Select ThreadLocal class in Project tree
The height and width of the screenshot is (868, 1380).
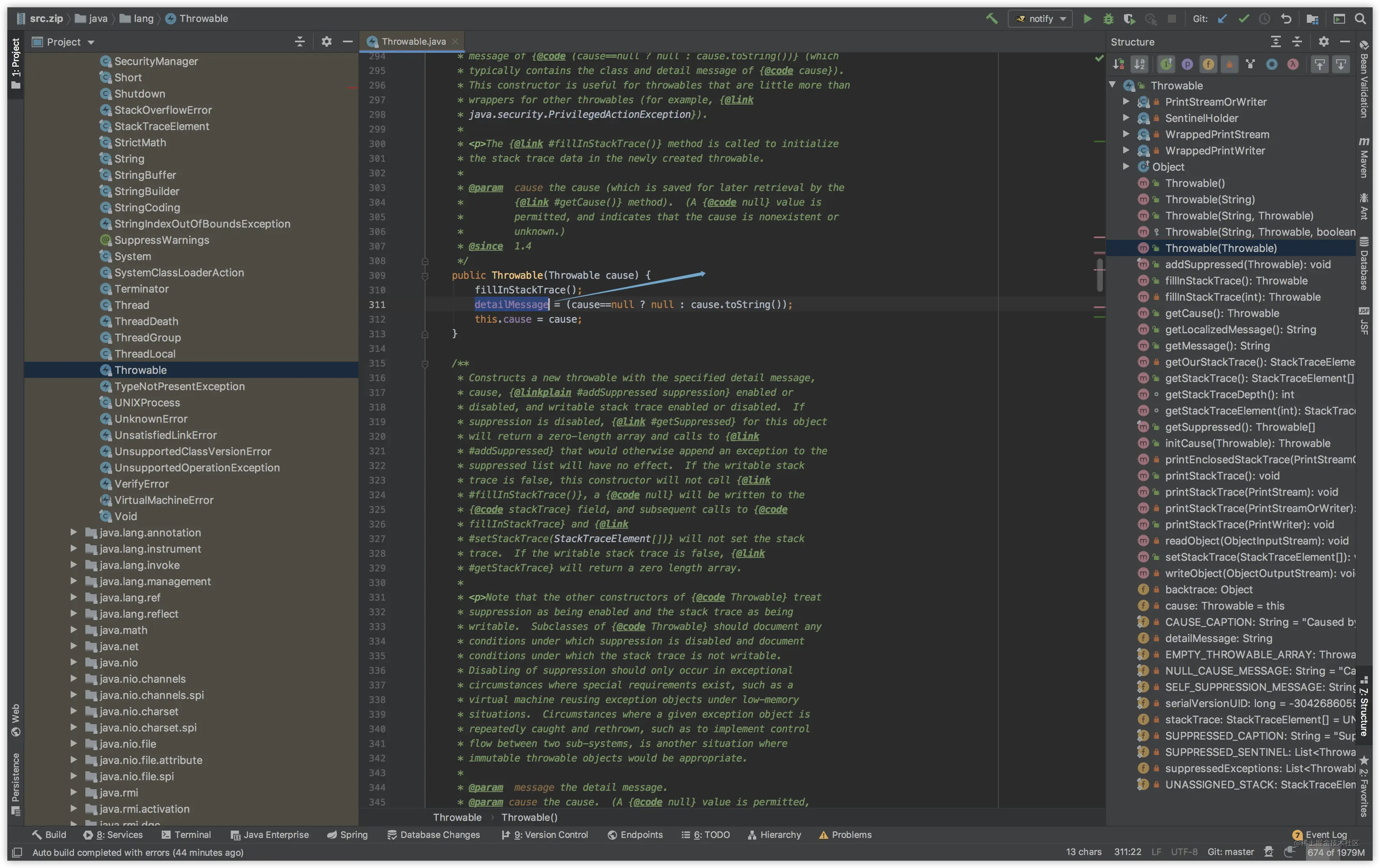click(x=144, y=354)
